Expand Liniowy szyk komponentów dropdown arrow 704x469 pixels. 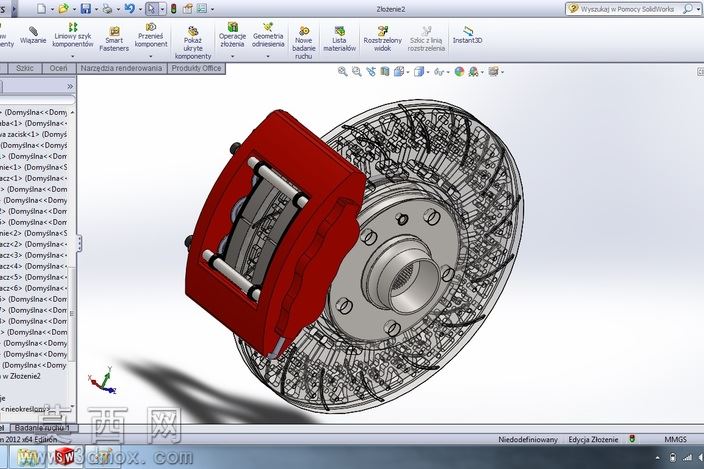(x=72, y=57)
